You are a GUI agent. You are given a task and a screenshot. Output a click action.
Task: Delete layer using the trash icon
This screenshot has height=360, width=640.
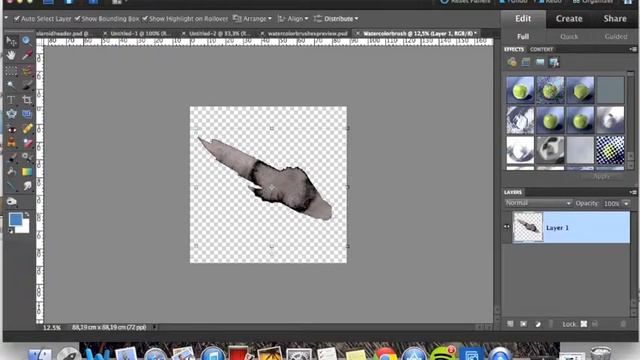pos(623,324)
